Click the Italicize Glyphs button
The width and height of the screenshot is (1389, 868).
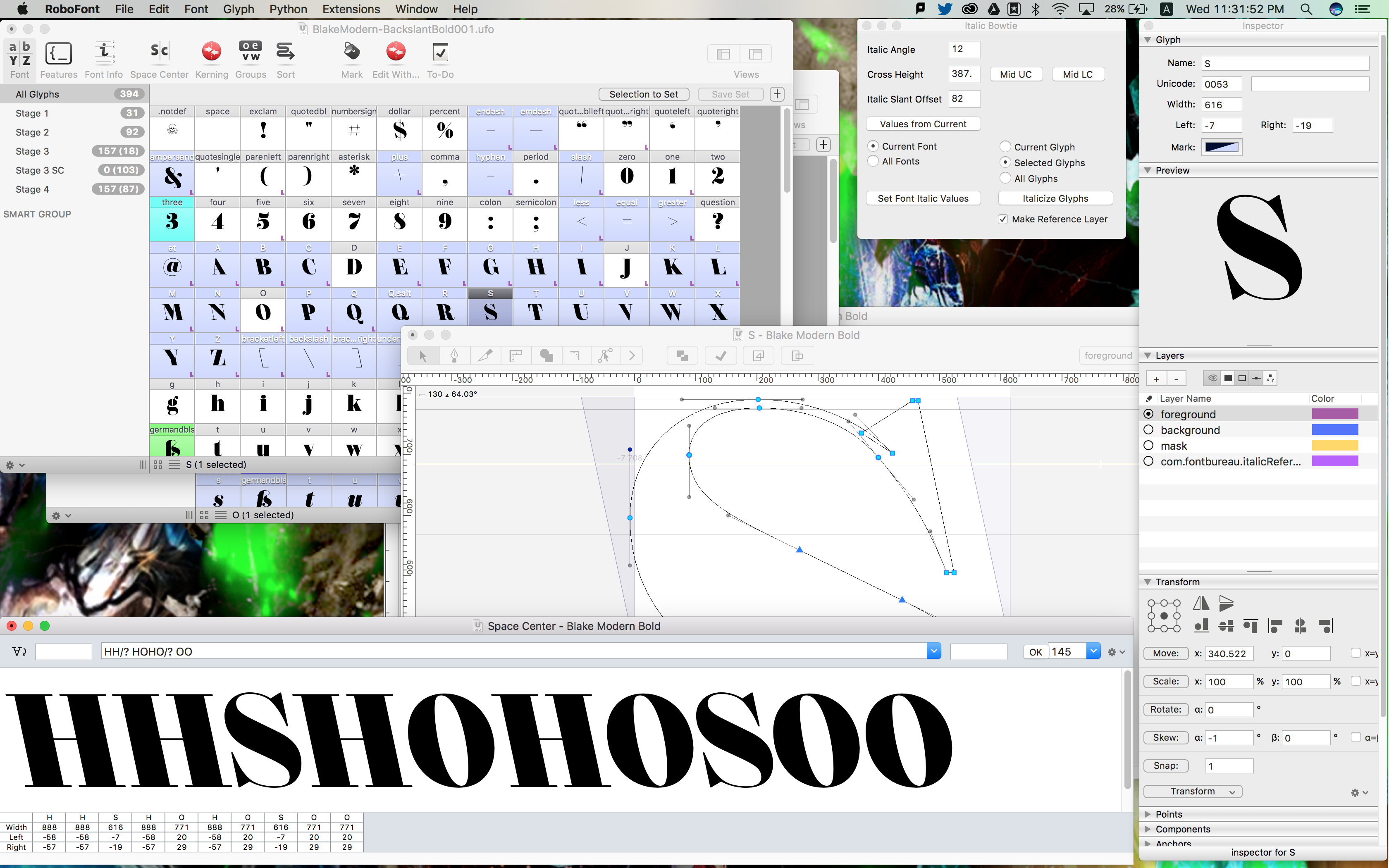1055,199
